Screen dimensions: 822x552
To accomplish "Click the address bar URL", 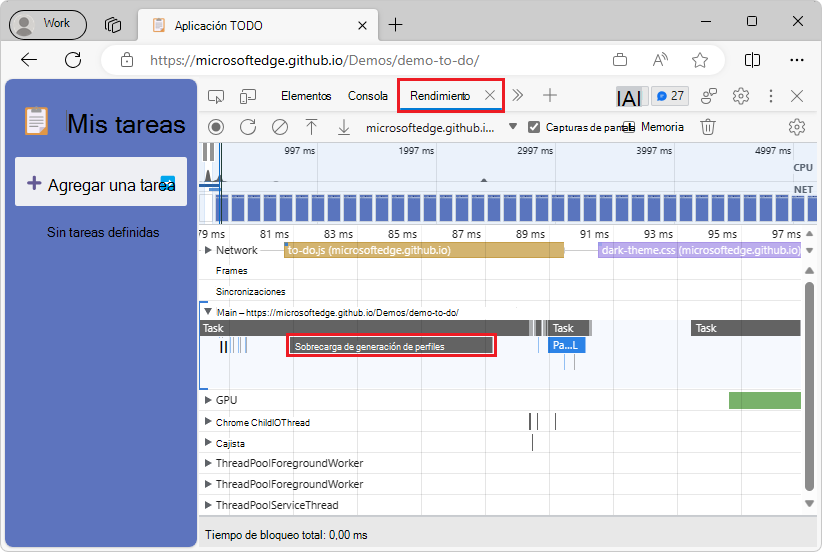I will (x=314, y=60).
